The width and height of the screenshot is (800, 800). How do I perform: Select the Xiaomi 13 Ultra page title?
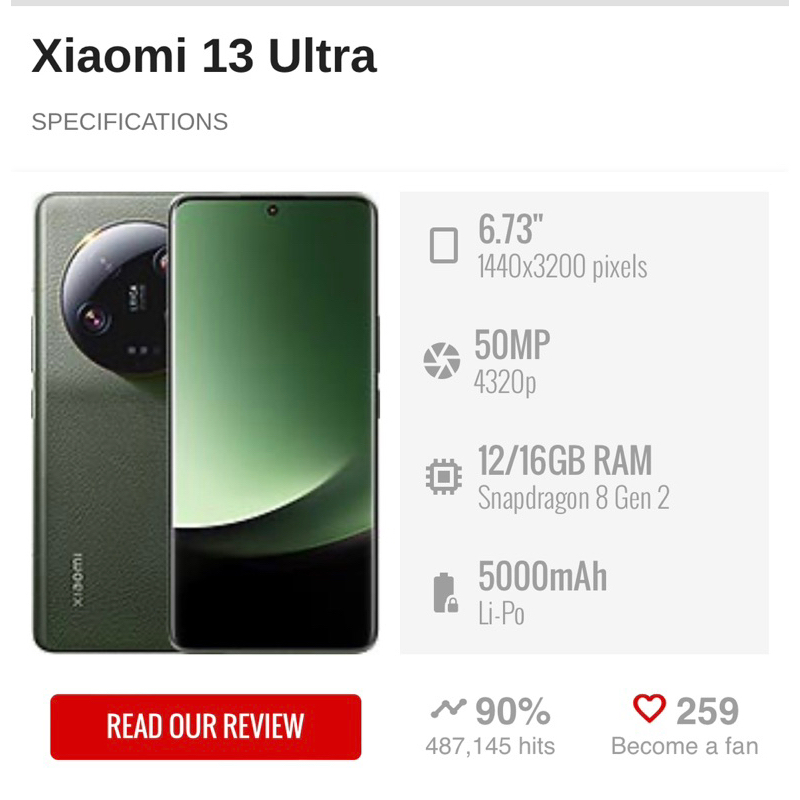coord(204,57)
